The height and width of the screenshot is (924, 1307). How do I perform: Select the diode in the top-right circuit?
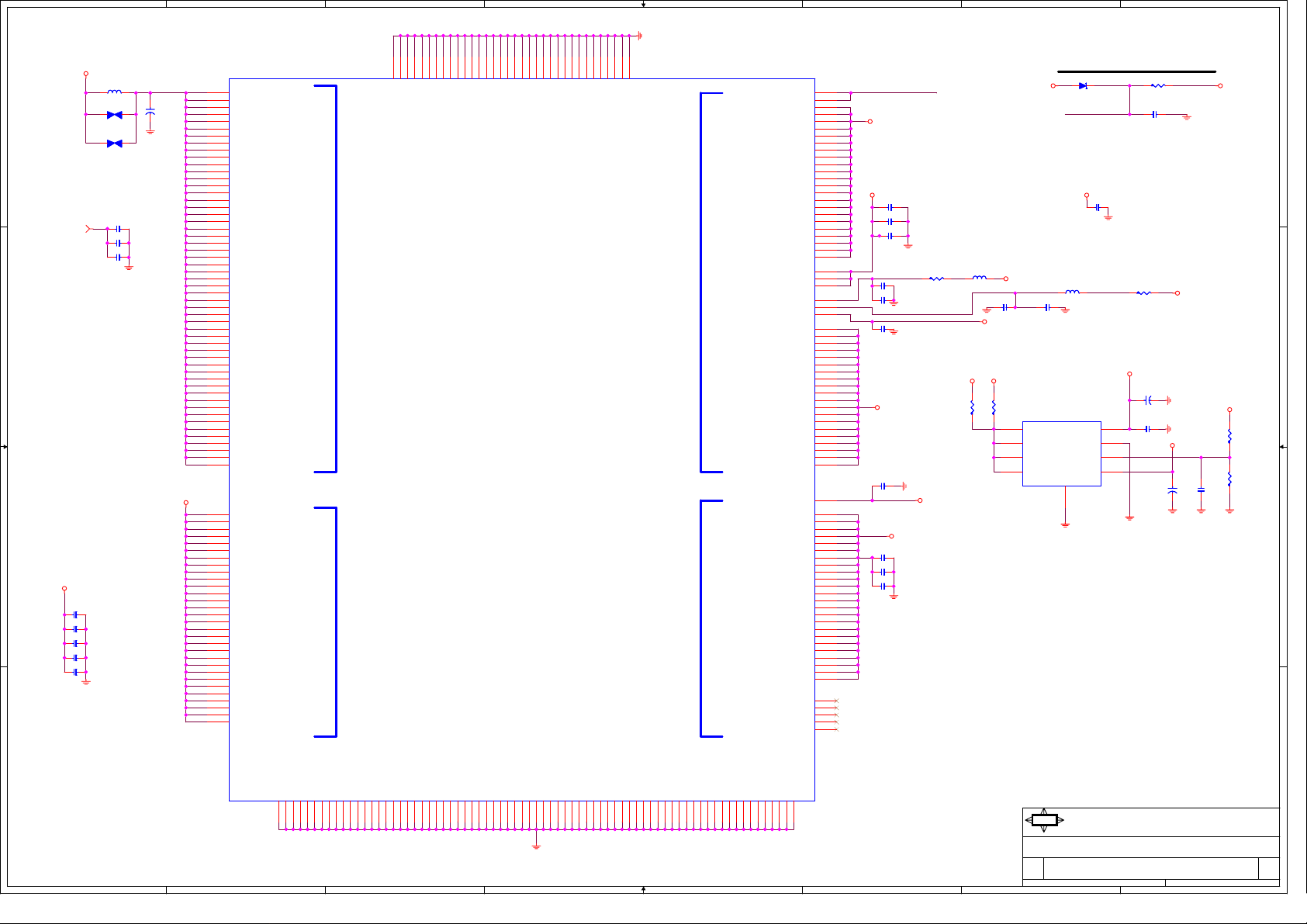coord(1083,86)
